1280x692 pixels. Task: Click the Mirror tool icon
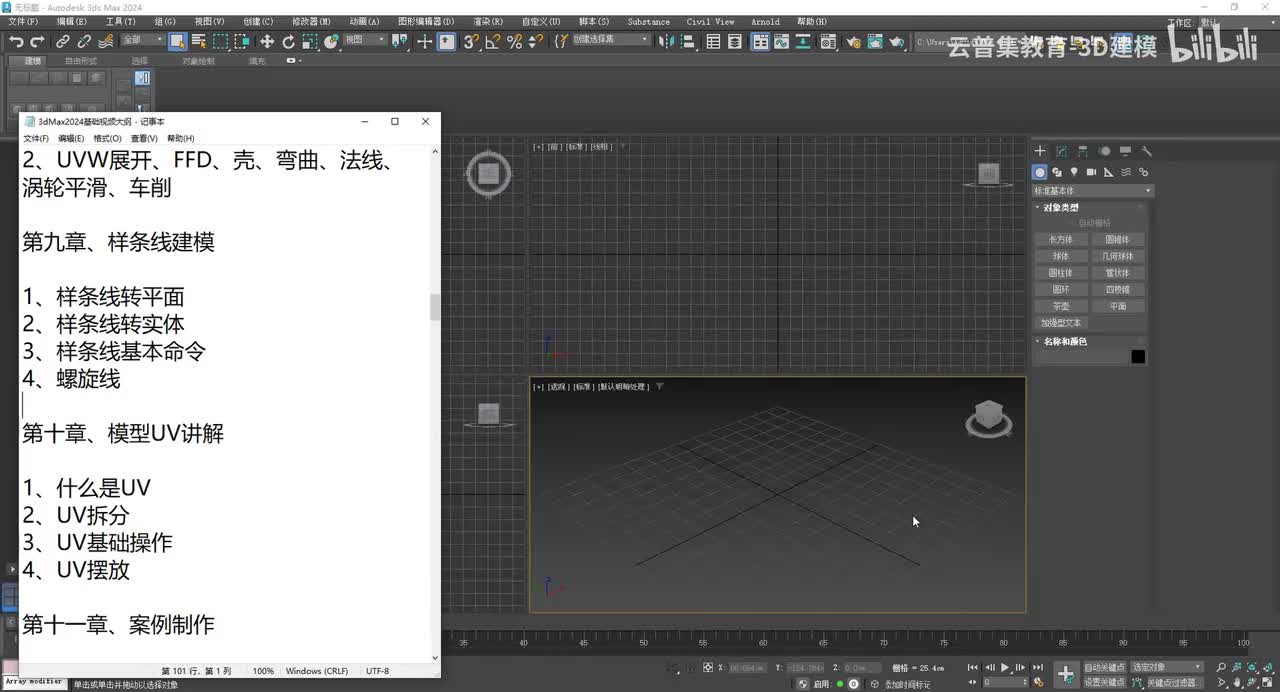[x=666, y=41]
